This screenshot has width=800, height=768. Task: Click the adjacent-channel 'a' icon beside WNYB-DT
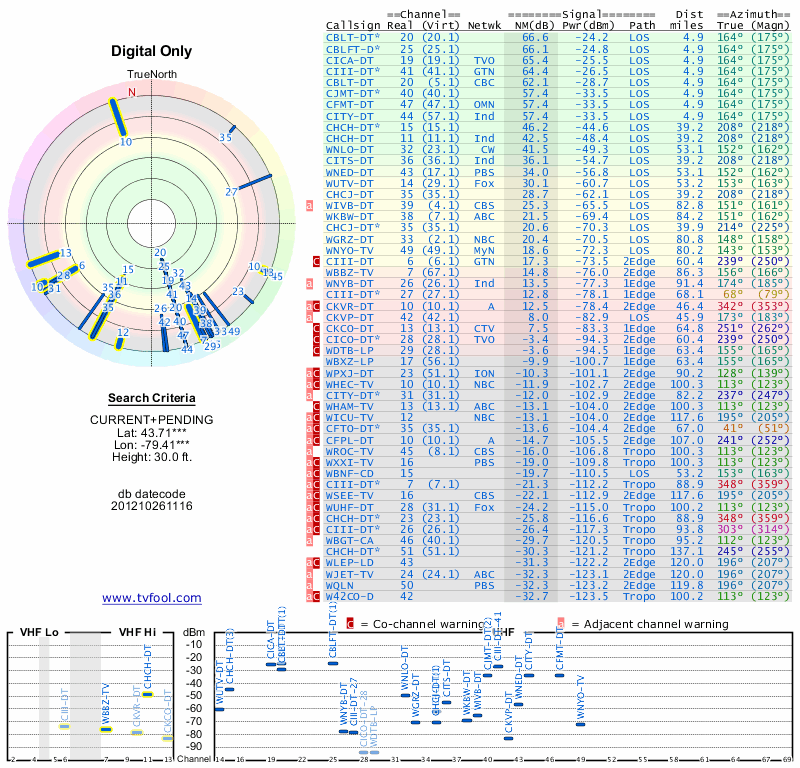pyautogui.click(x=309, y=284)
